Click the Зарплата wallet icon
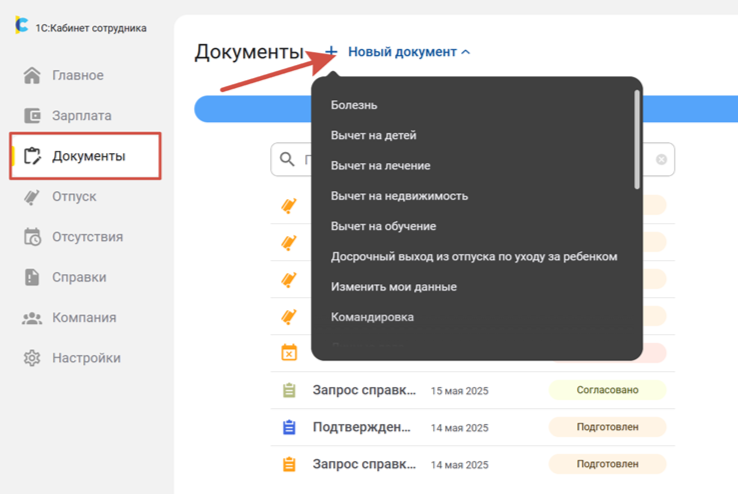 [x=32, y=115]
